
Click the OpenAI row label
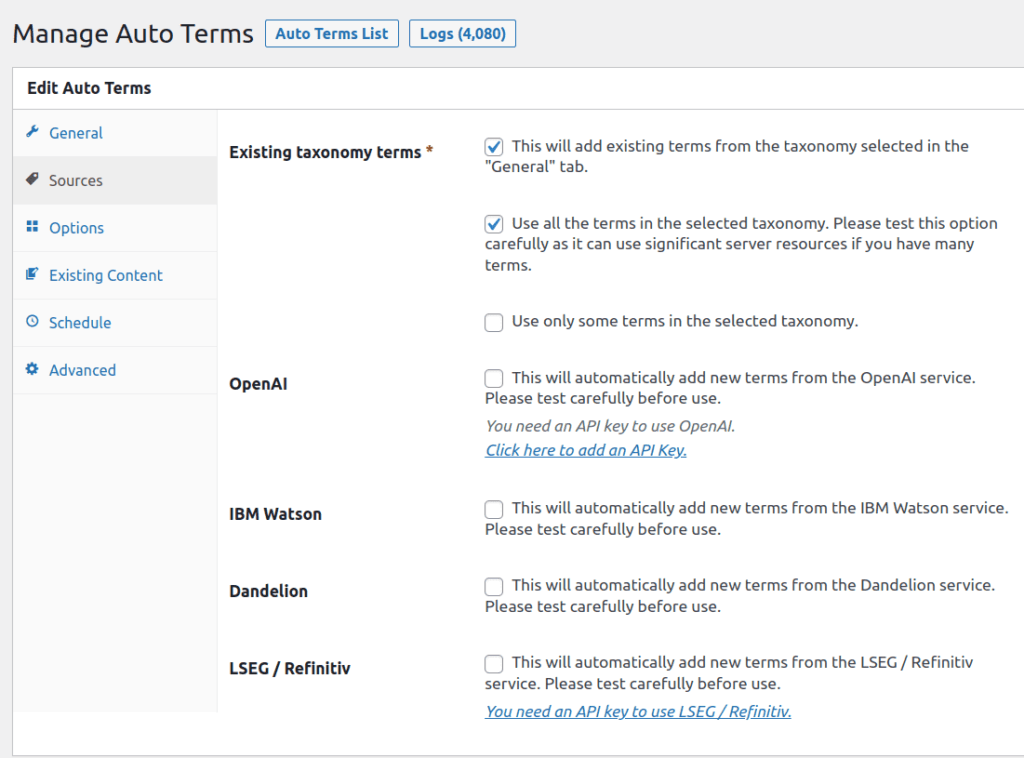pyautogui.click(x=258, y=384)
